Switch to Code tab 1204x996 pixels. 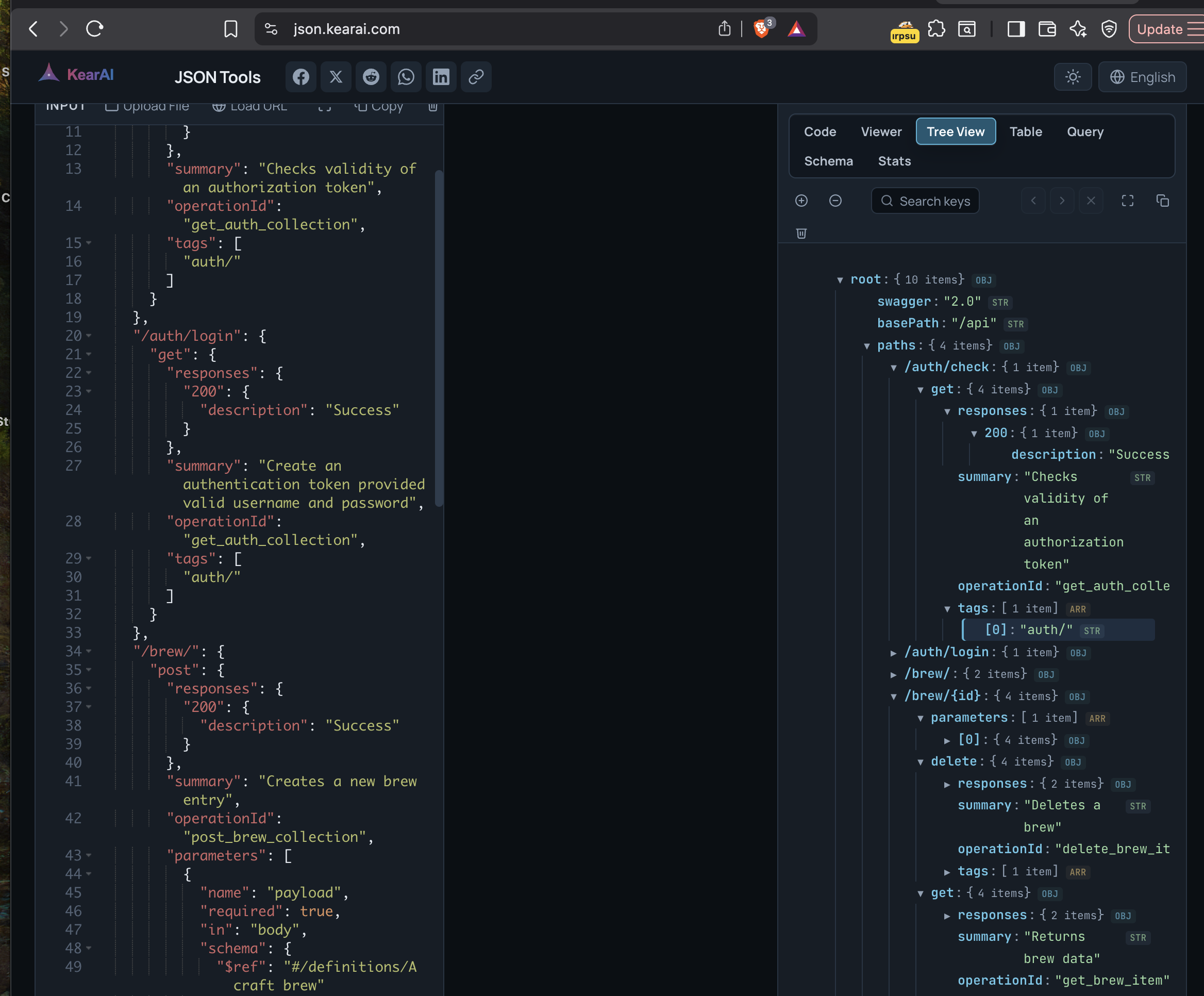pyautogui.click(x=820, y=132)
